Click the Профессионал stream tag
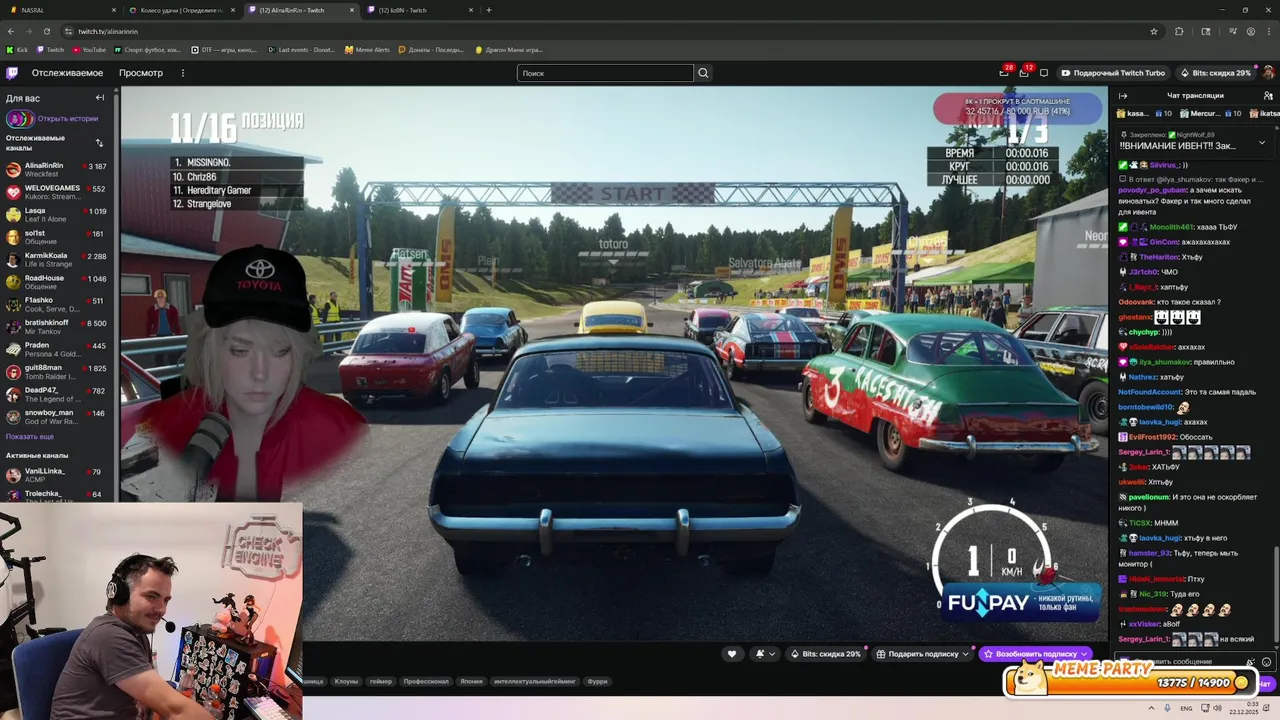The width and height of the screenshot is (1280, 720). point(426,682)
